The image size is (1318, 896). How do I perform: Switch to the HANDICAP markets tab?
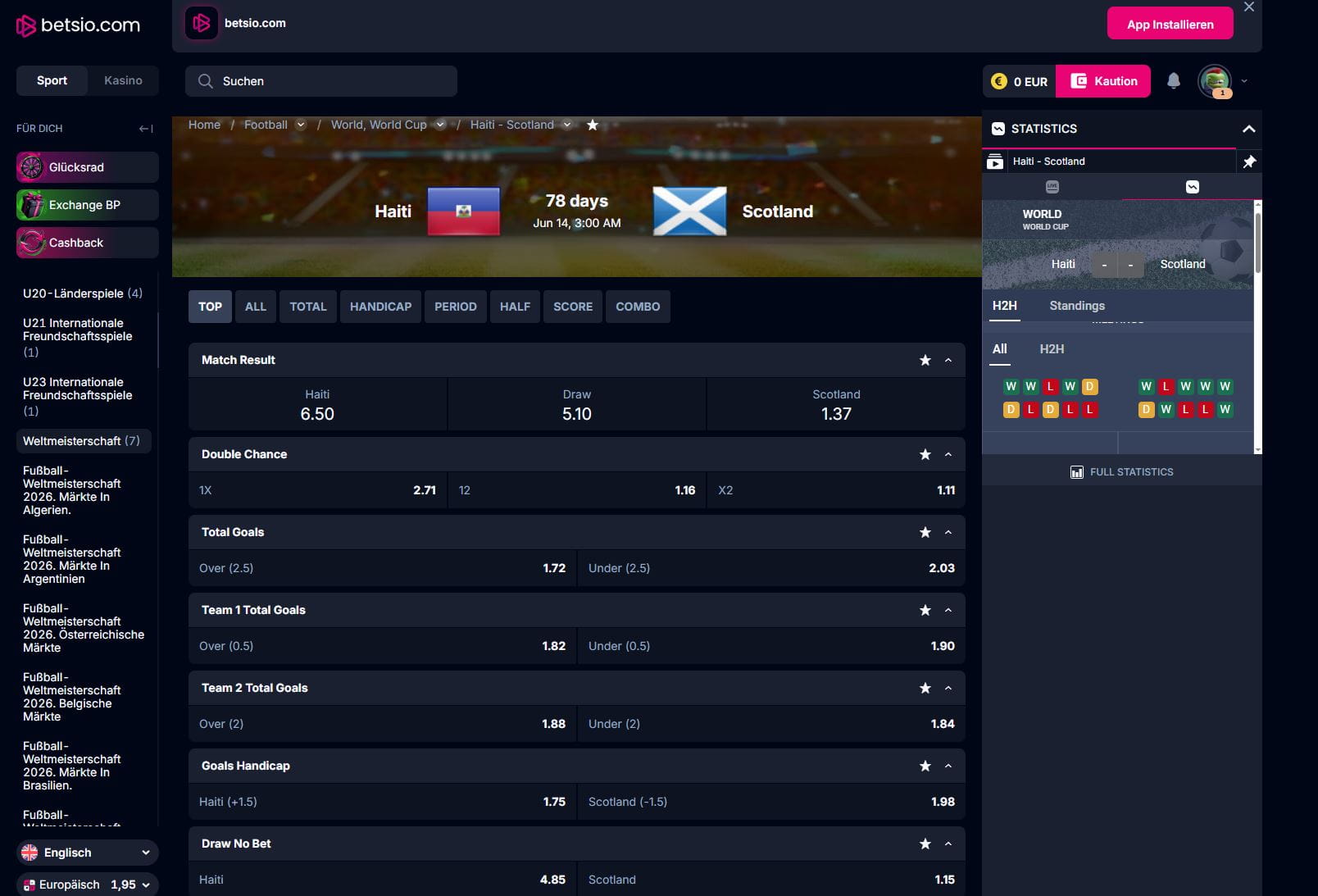point(380,307)
